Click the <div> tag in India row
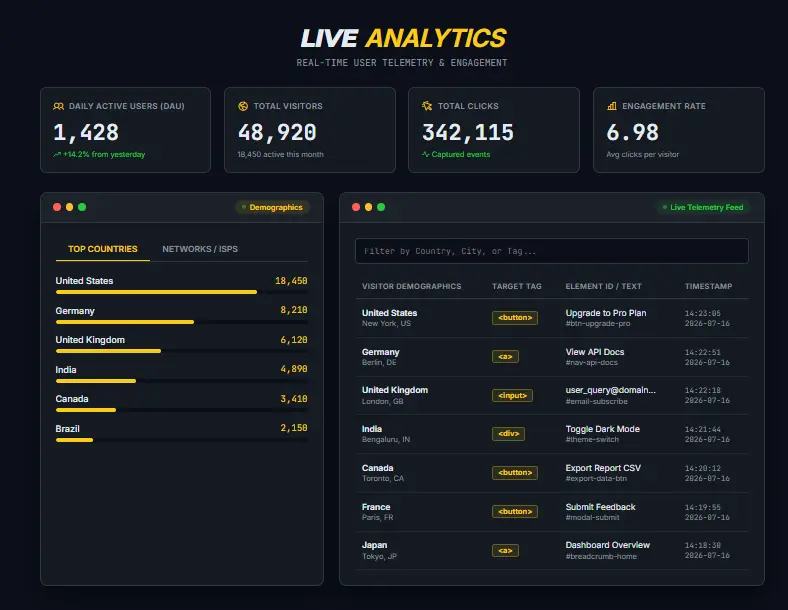The width and height of the screenshot is (788, 610). (x=508, y=434)
